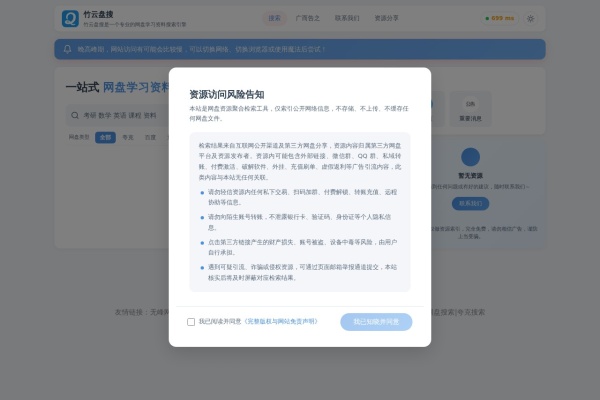This screenshot has width=600, height=400.
Task: Open the 联系我们 nav item
Action: 347,18
